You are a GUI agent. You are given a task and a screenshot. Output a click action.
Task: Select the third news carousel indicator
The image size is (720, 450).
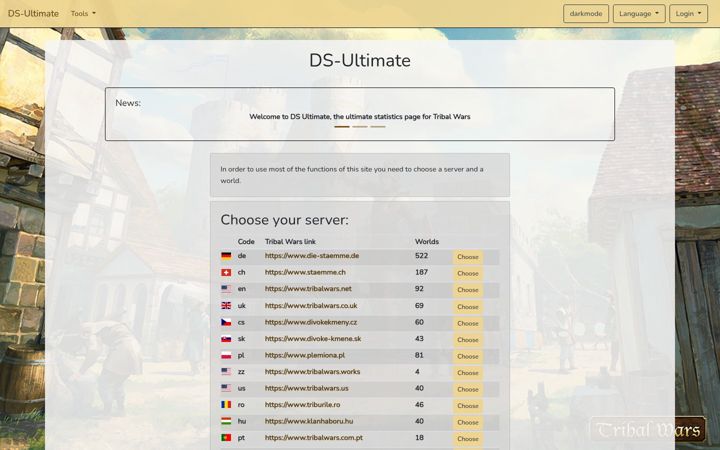(378, 127)
